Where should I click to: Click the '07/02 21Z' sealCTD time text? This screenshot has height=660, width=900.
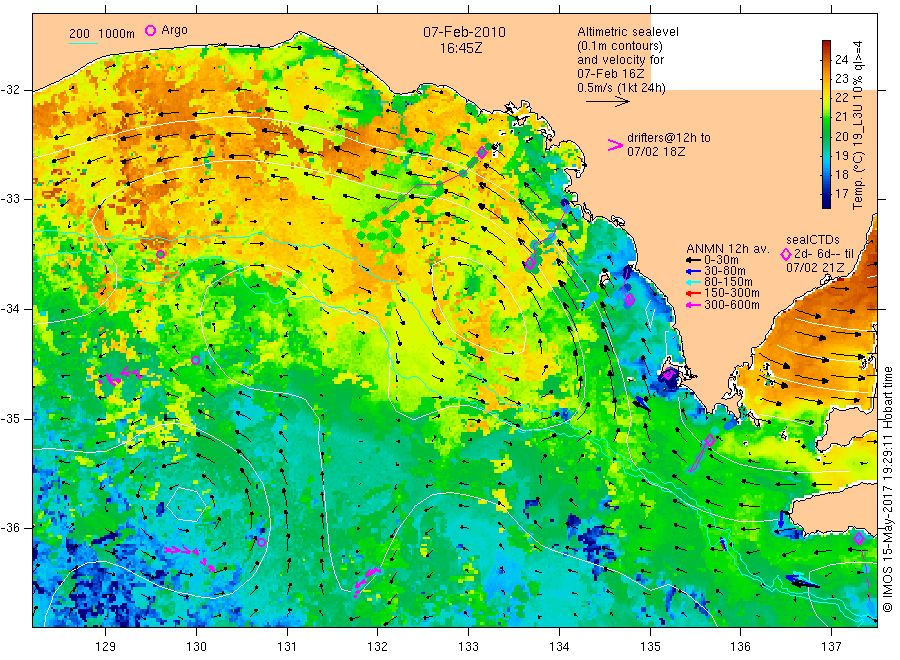click(815, 268)
